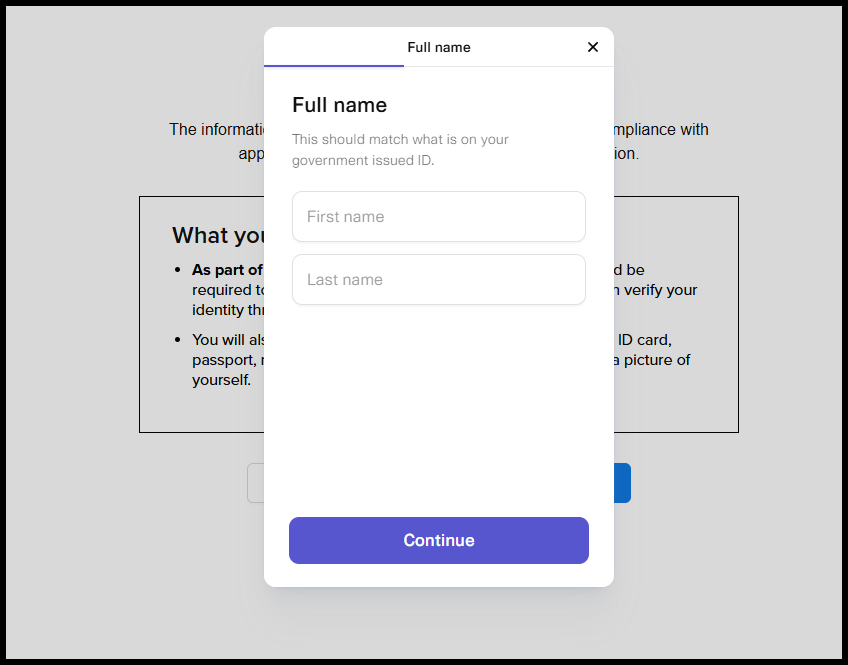Close the Full name dialog with X
Viewport: 848px width, 665px height.
click(x=593, y=47)
